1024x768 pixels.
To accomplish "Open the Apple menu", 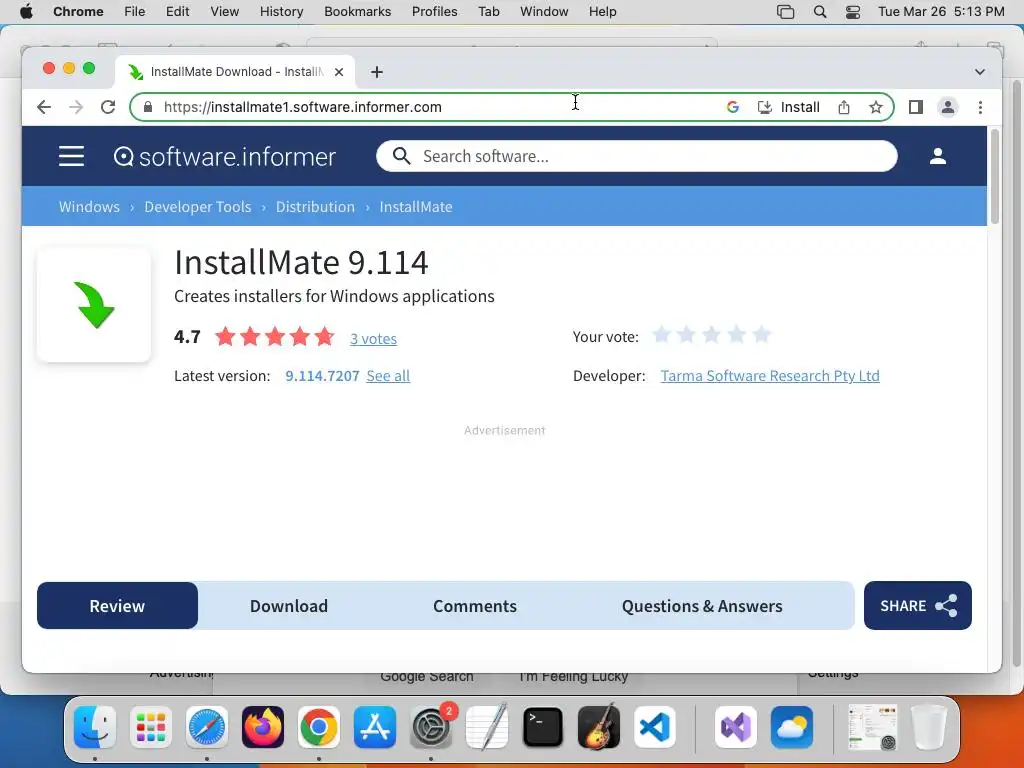I will pos(26,12).
